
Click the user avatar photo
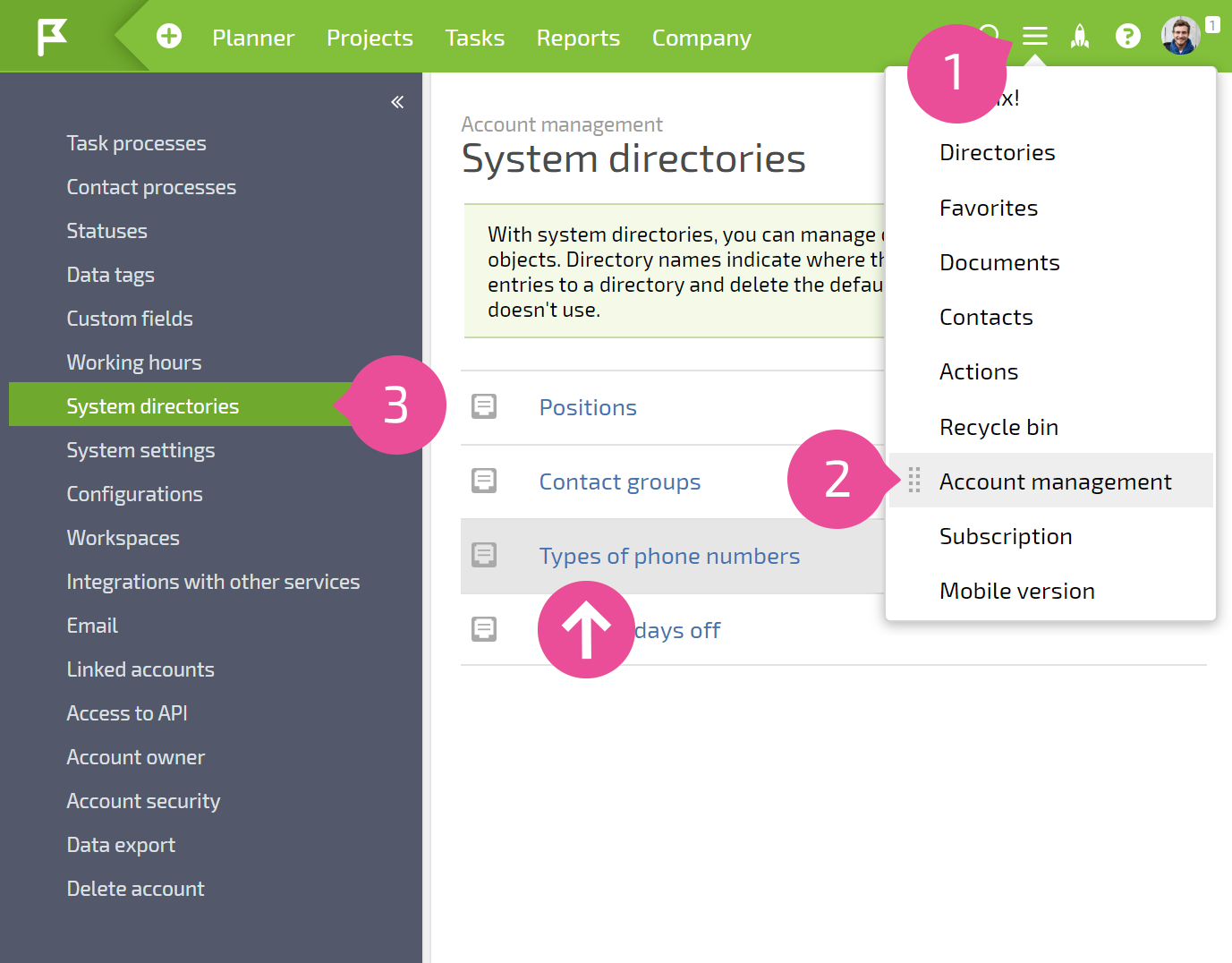pyautogui.click(x=1180, y=36)
